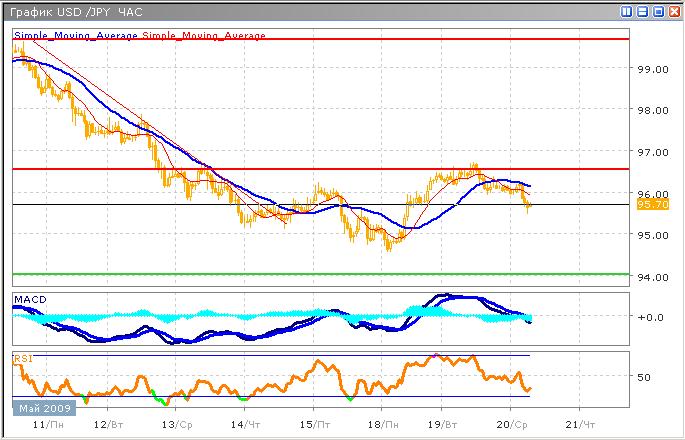Viewport: 685px width, 440px height.
Task: Select the blue Simple_Moving_Average legend label
Action: point(76,36)
